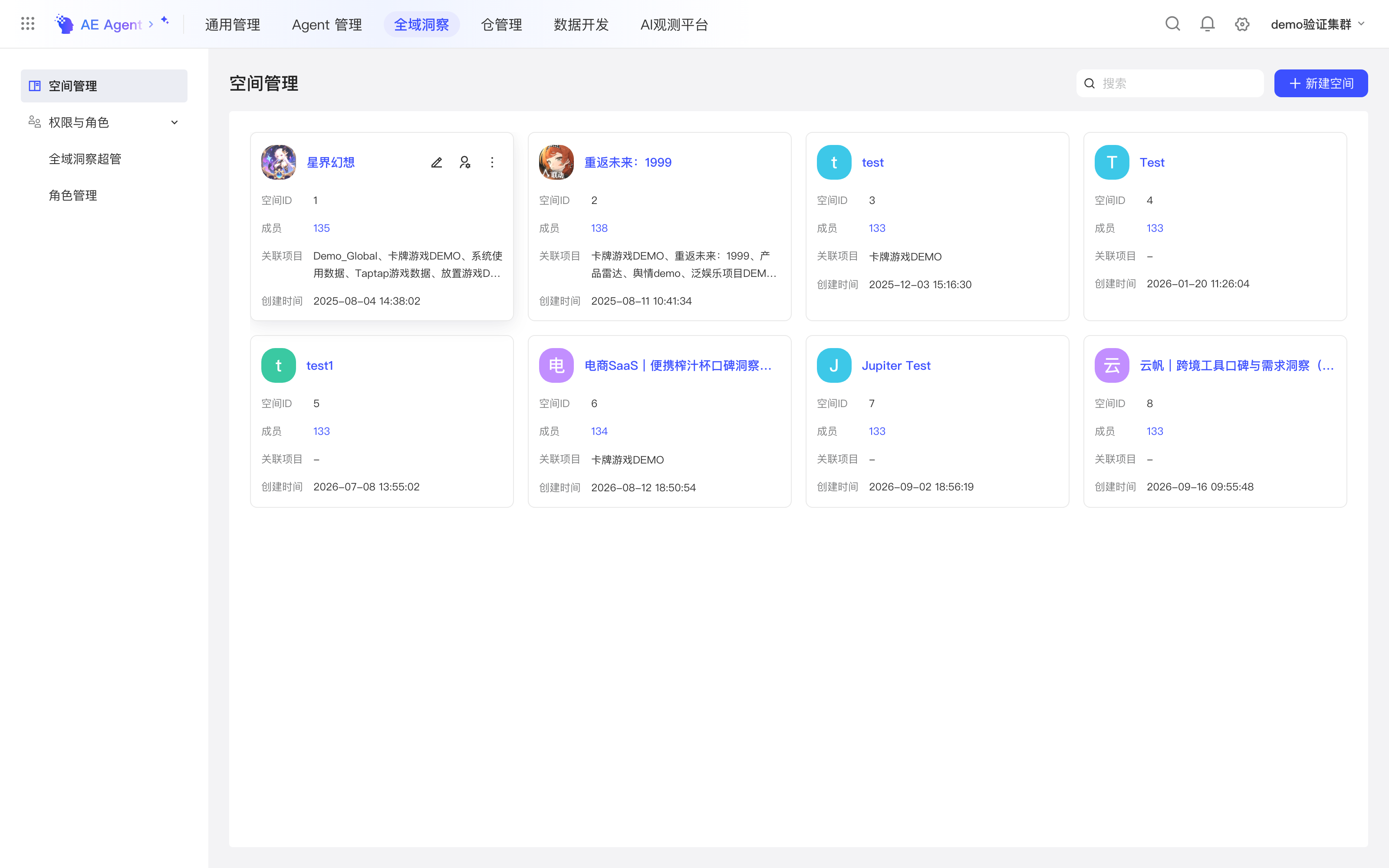Collapse the 权限与角色 sidebar group
1389x868 pixels.
pyautogui.click(x=174, y=122)
